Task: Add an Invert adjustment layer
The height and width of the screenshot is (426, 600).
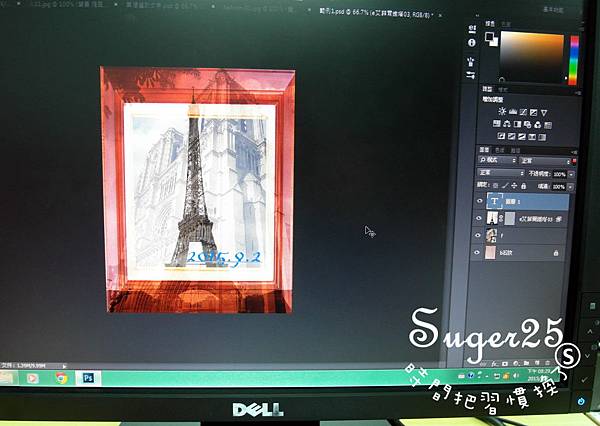Action: pos(501,135)
